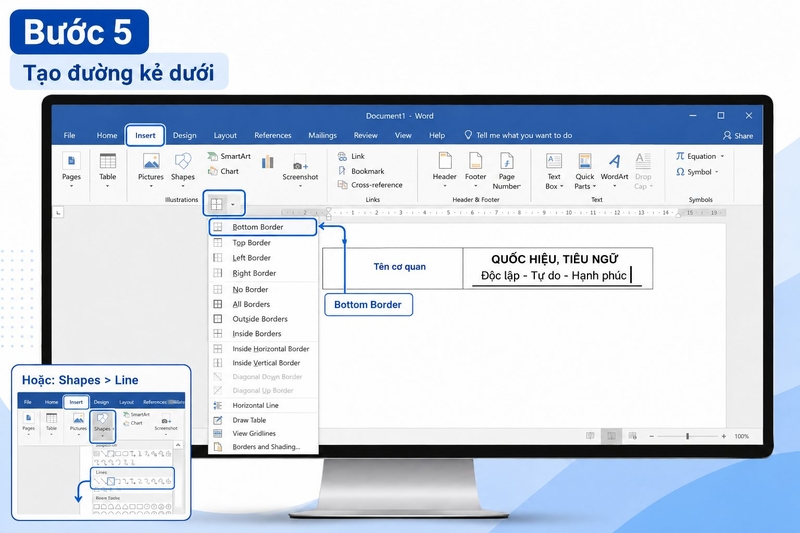Open the Header options
Image resolution: width=800 pixels, height=533 pixels.
point(444,167)
